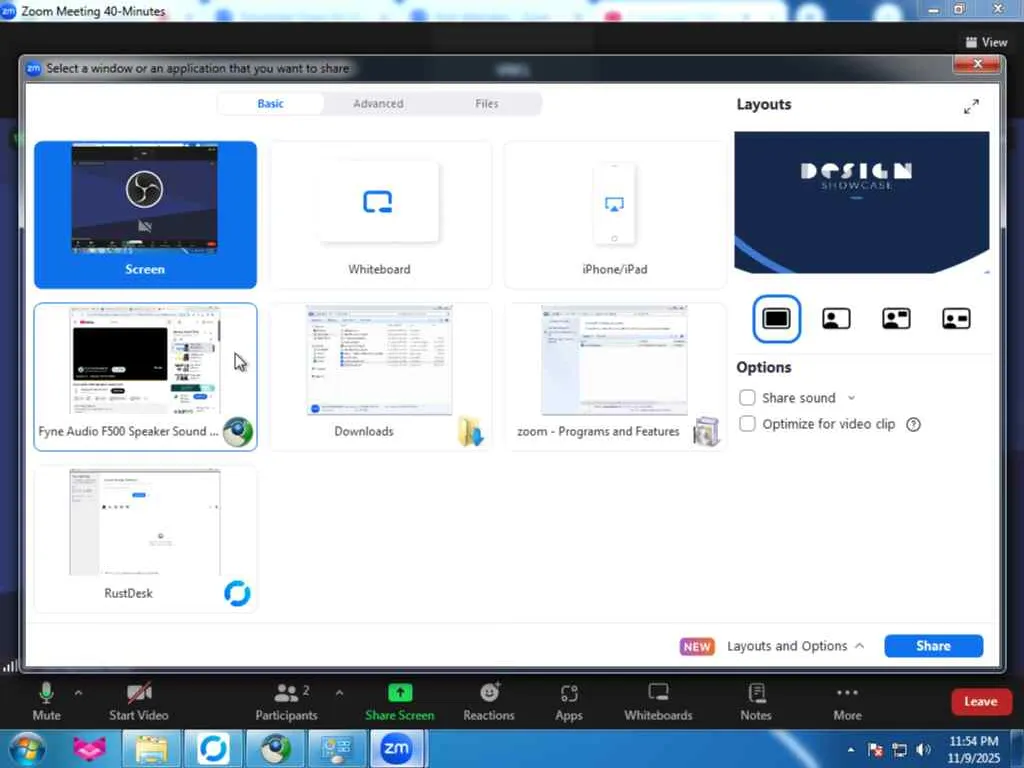This screenshot has width=1024, height=768.
Task: Show hidden system tray icons
Action: pos(850,750)
